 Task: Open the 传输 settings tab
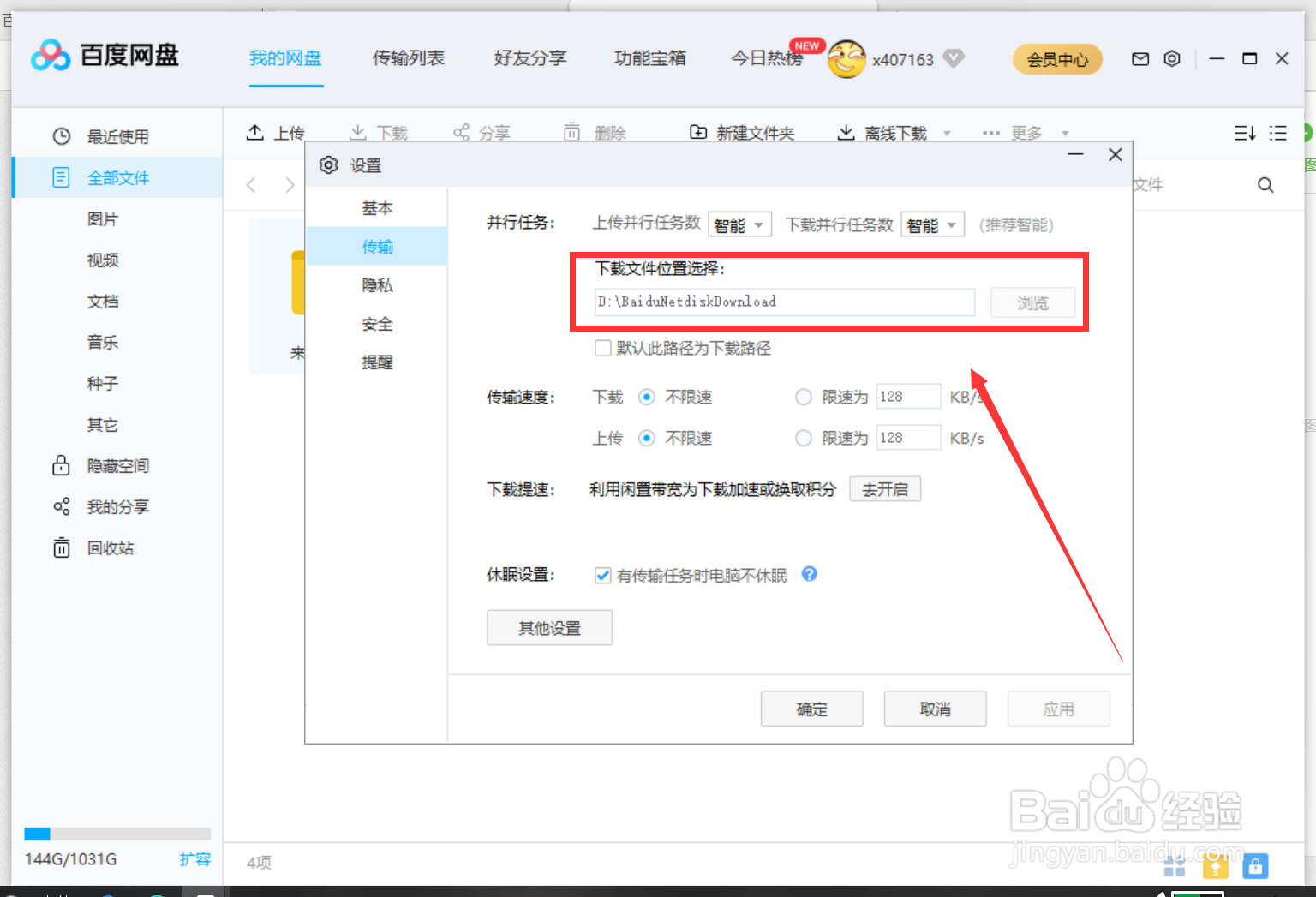click(x=377, y=246)
